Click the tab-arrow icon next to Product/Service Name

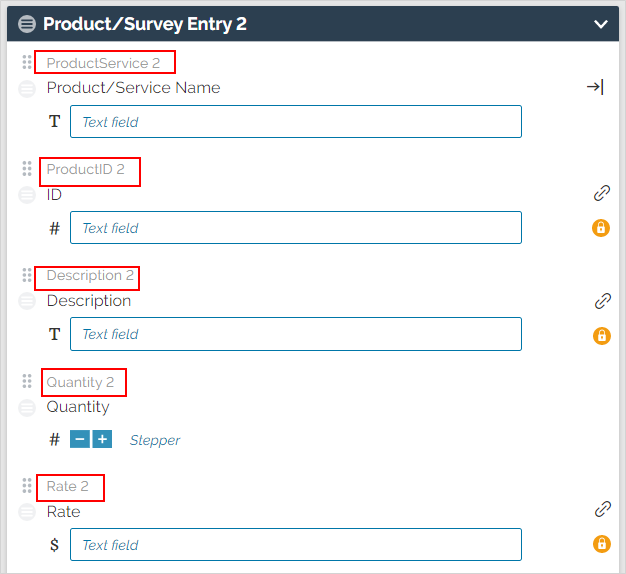tap(595, 87)
